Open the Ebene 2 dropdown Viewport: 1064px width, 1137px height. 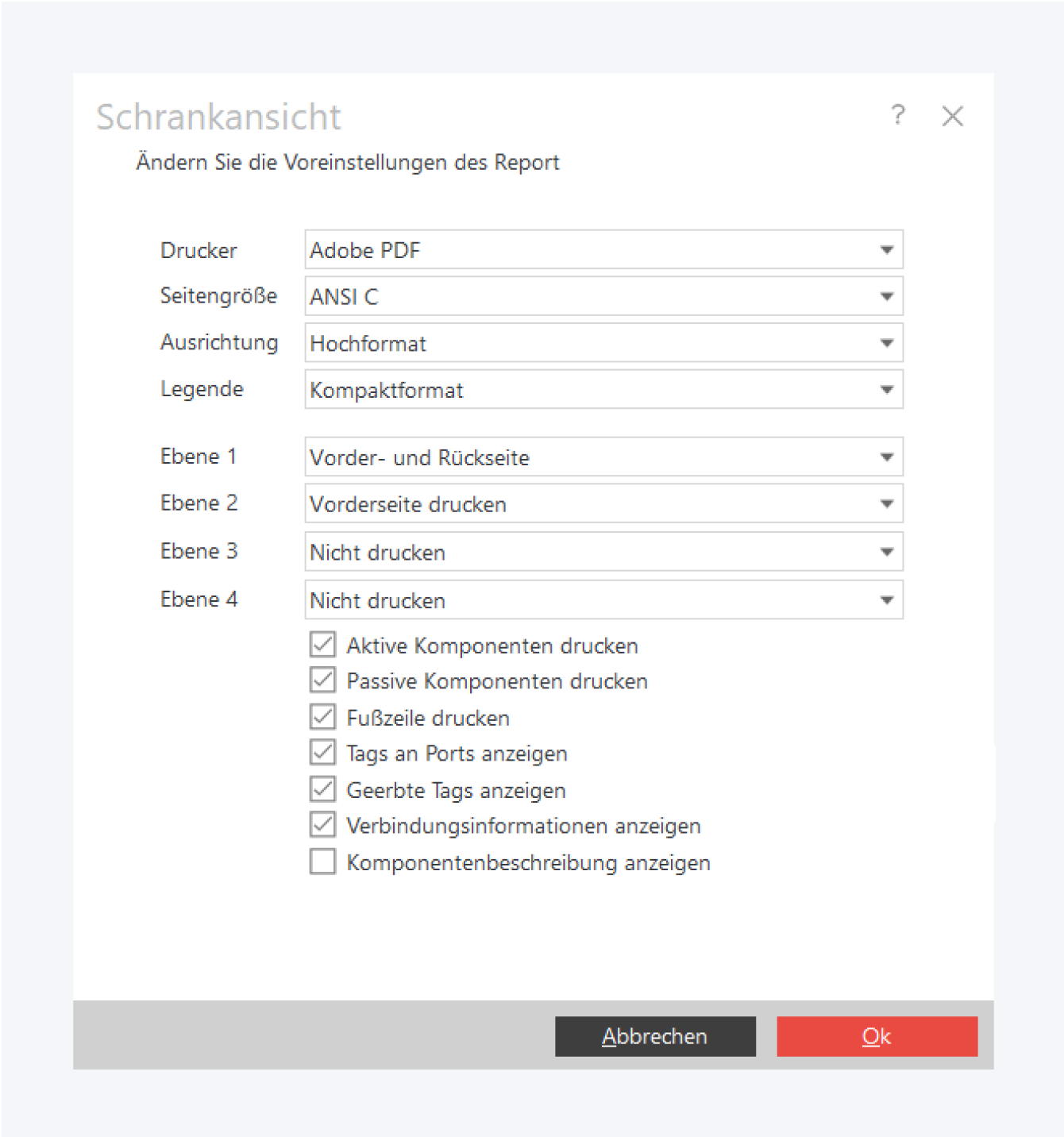pyautogui.click(x=886, y=504)
